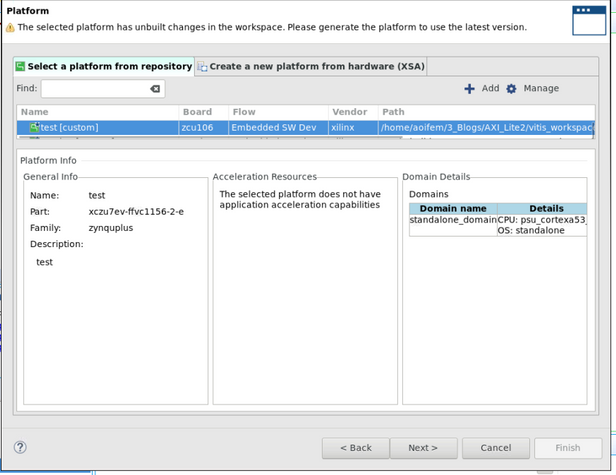The height and width of the screenshot is (475, 616).
Task: Switch to Select a platform from repository tab
Action: pyautogui.click(x=103, y=66)
